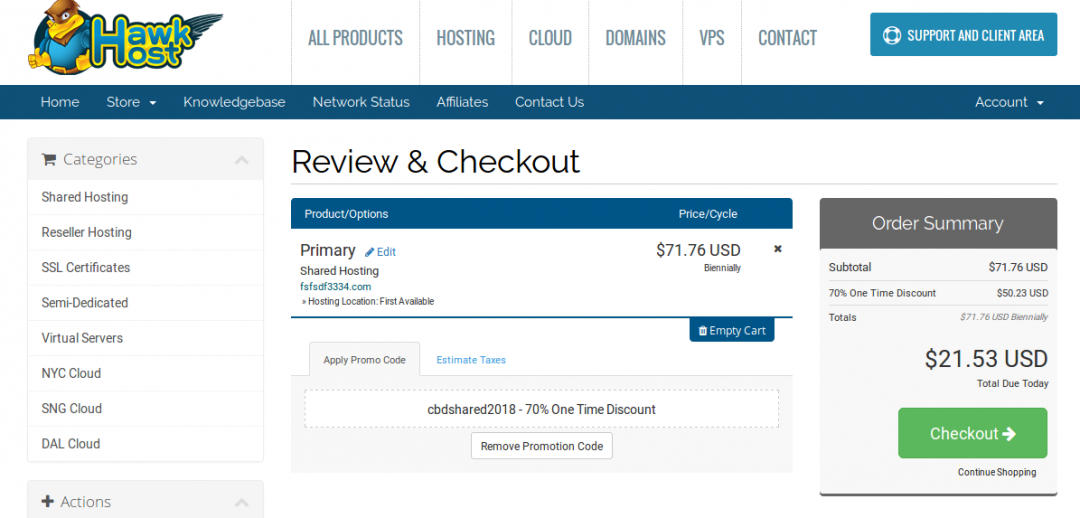This screenshot has height=518, width=1080.
Task: Click Support and Client Area button
Action: click(964, 34)
